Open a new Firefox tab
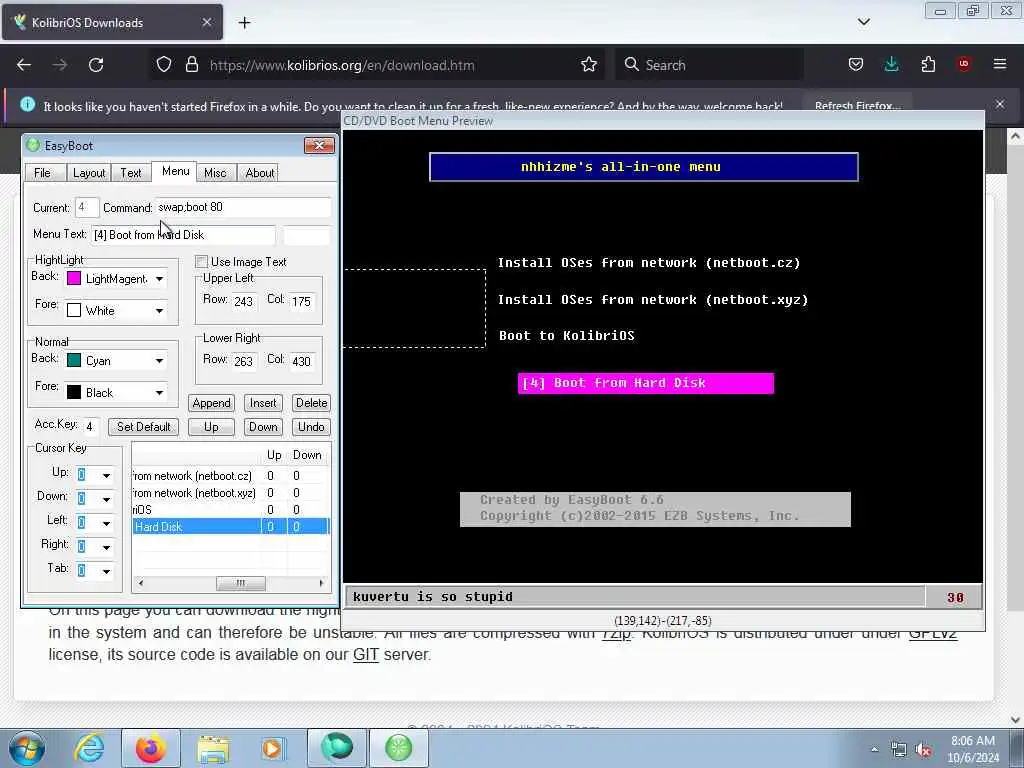1024x768 pixels. (244, 23)
